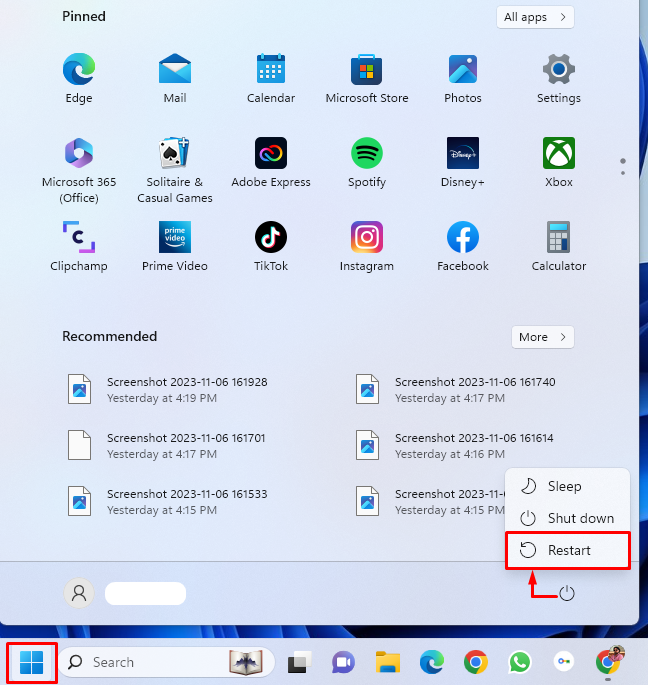The height and width of the screenshot is (685, 648).
Task: Expand the All apps list
Action: [x=536, y=17]
